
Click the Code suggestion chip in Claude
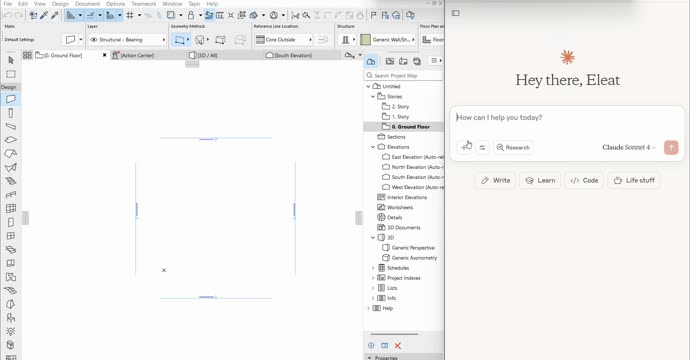click(x=584, y=180)
